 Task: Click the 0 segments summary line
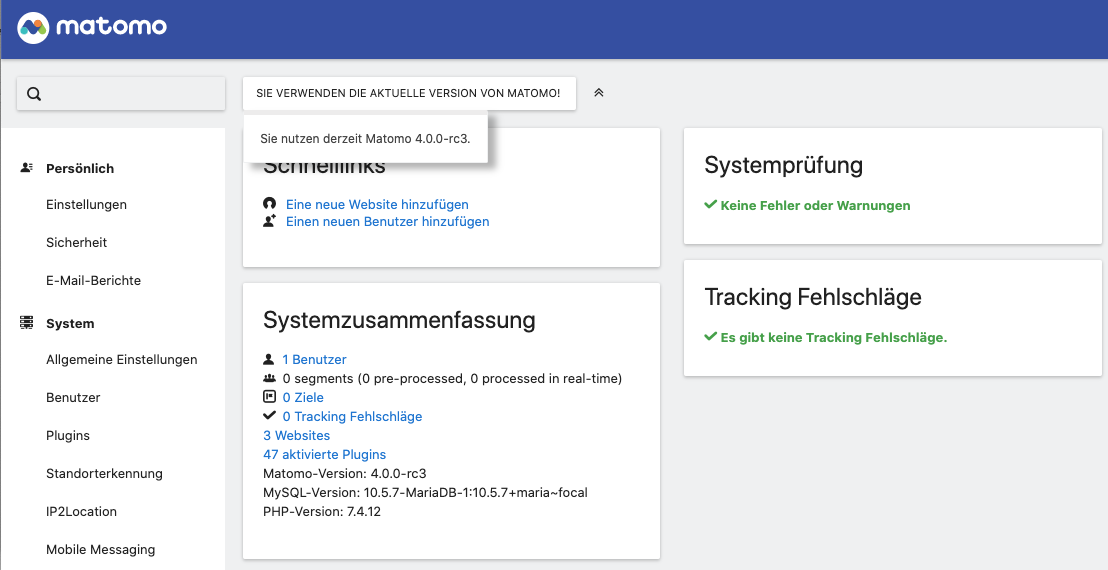[452, 379]
